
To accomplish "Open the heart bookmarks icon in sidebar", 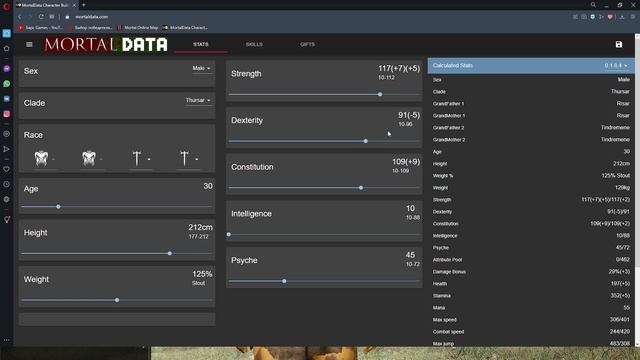I will 7,169.
